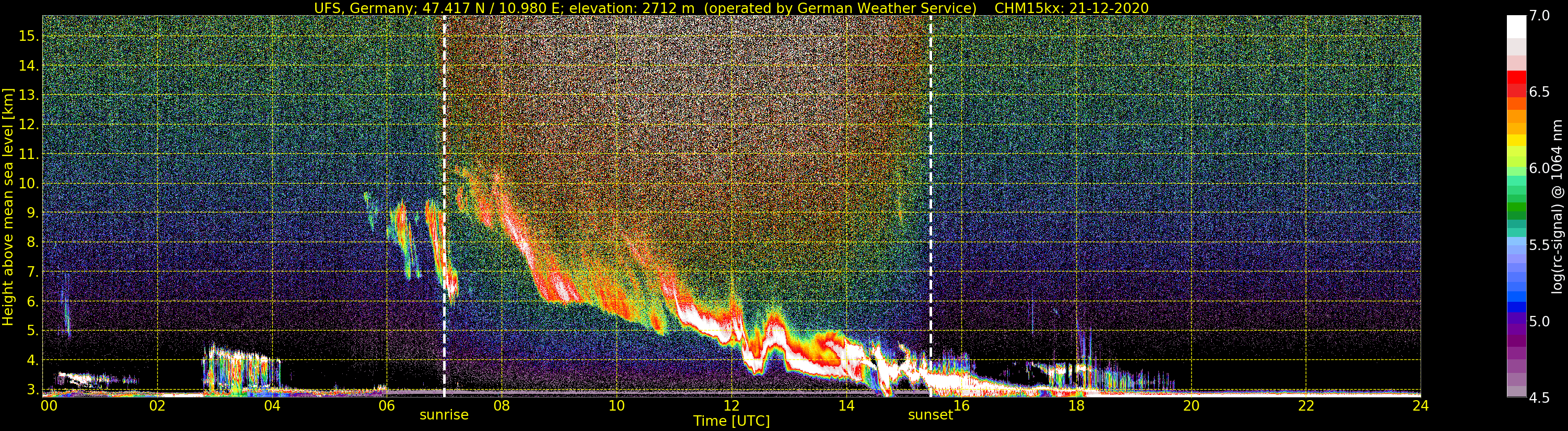Click the white dashed sunrise line
The height and width of the screenshot is (431, 1568).
click(444, 206)
